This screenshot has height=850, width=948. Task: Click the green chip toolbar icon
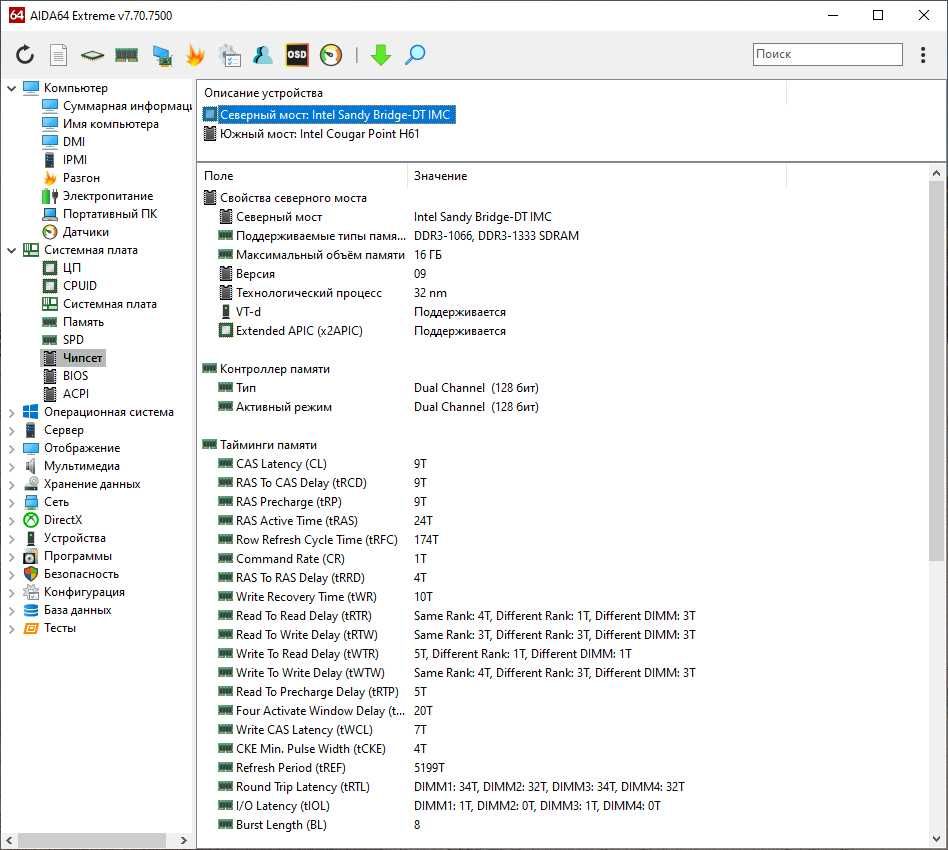(92, 56)
